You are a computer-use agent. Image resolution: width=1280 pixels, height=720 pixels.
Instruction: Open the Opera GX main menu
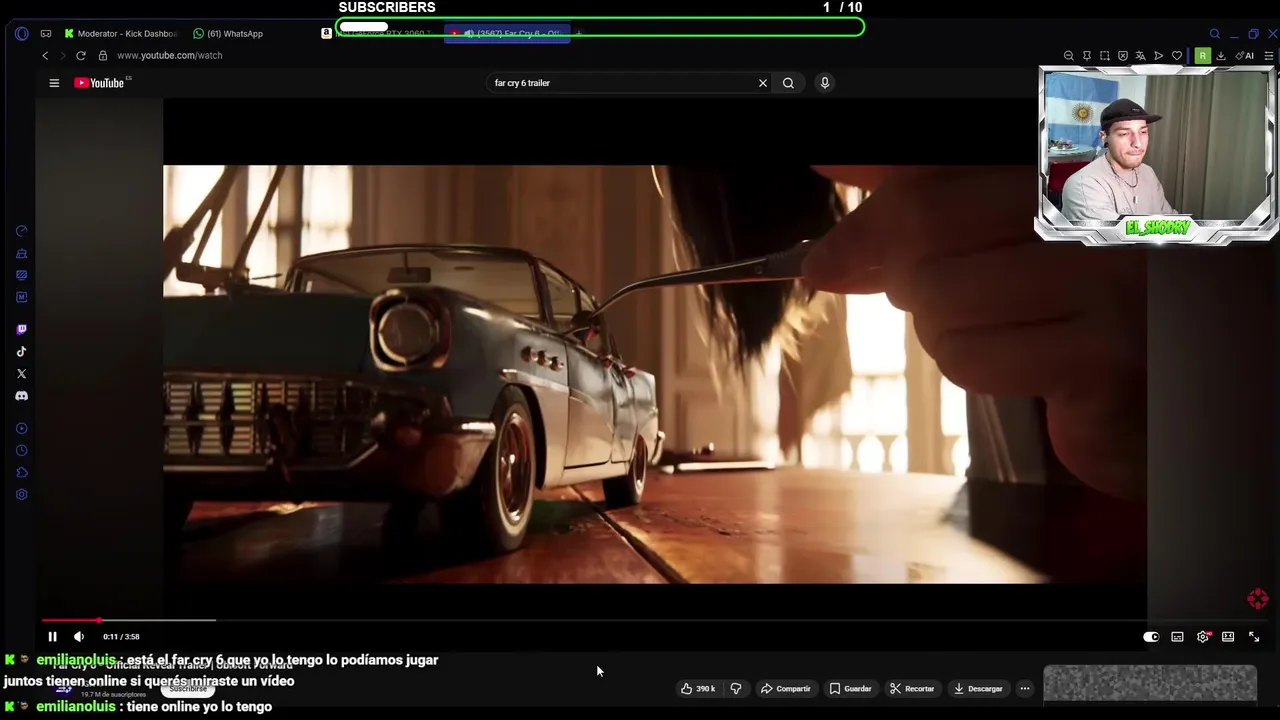tap(22, 33)
